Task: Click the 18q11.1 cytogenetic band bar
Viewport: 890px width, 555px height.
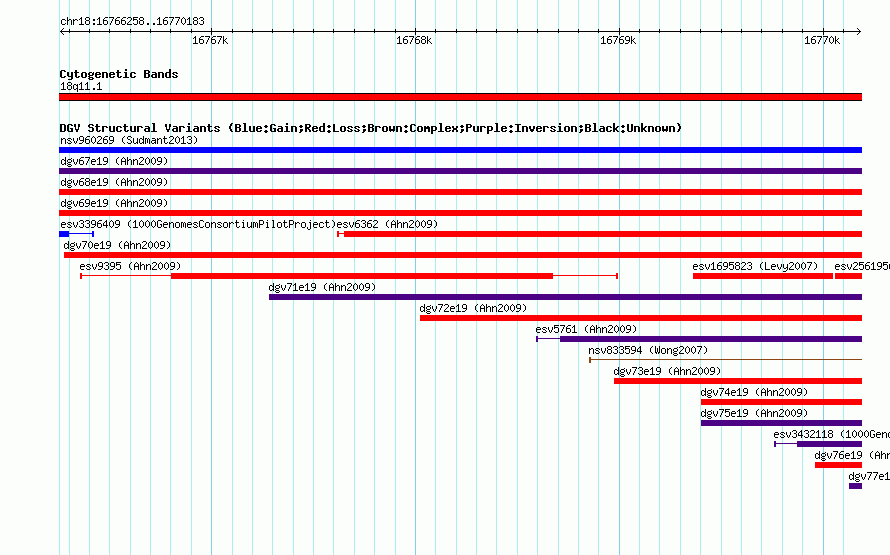Action: point(460,97)
